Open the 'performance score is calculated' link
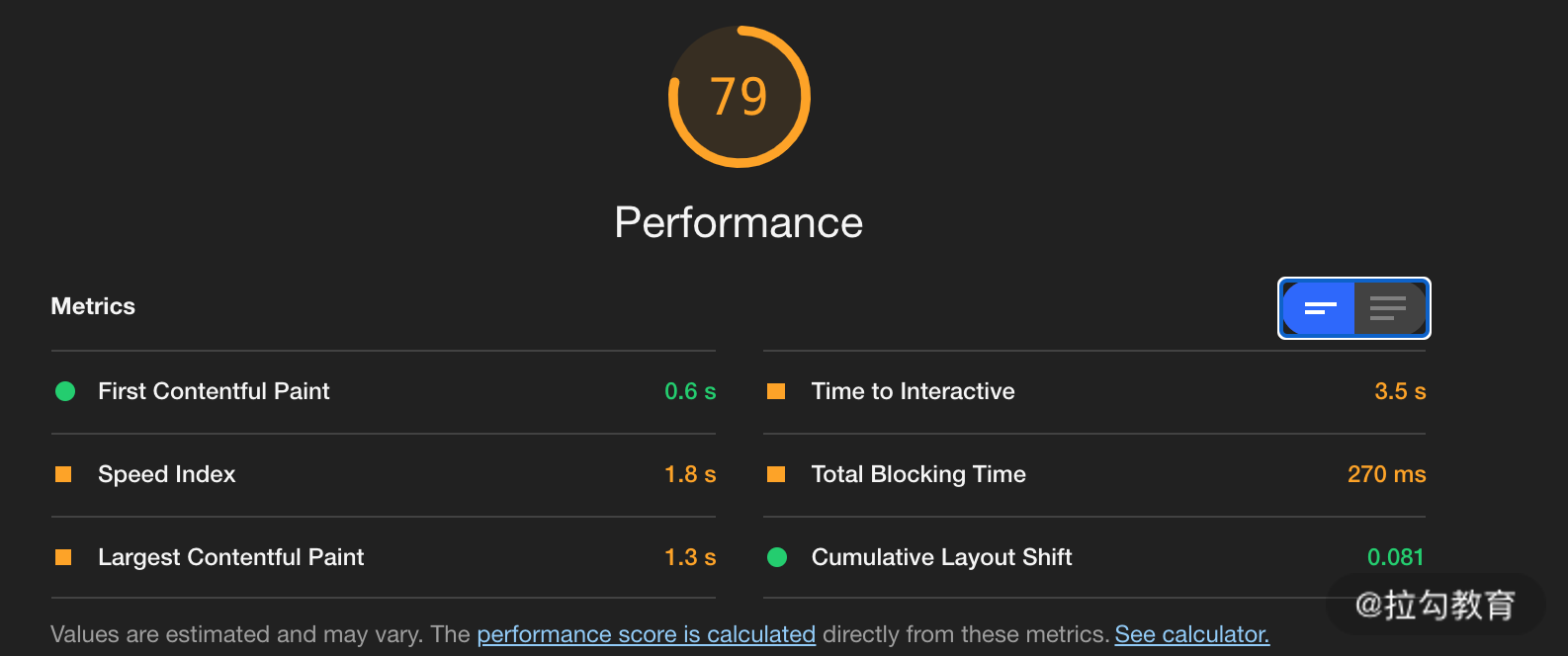The width and height of the screenshot is (1568, 656). [646, 634]
